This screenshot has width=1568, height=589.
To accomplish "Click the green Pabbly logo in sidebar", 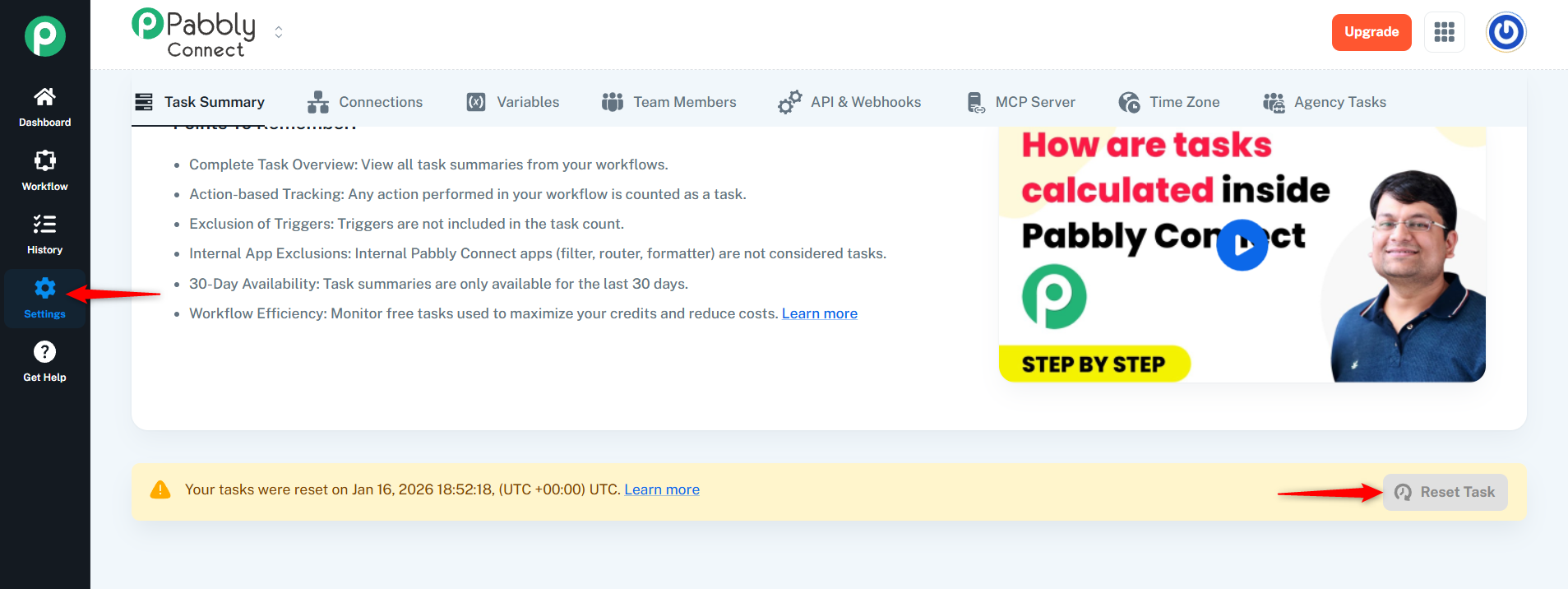I will point(44,36).
